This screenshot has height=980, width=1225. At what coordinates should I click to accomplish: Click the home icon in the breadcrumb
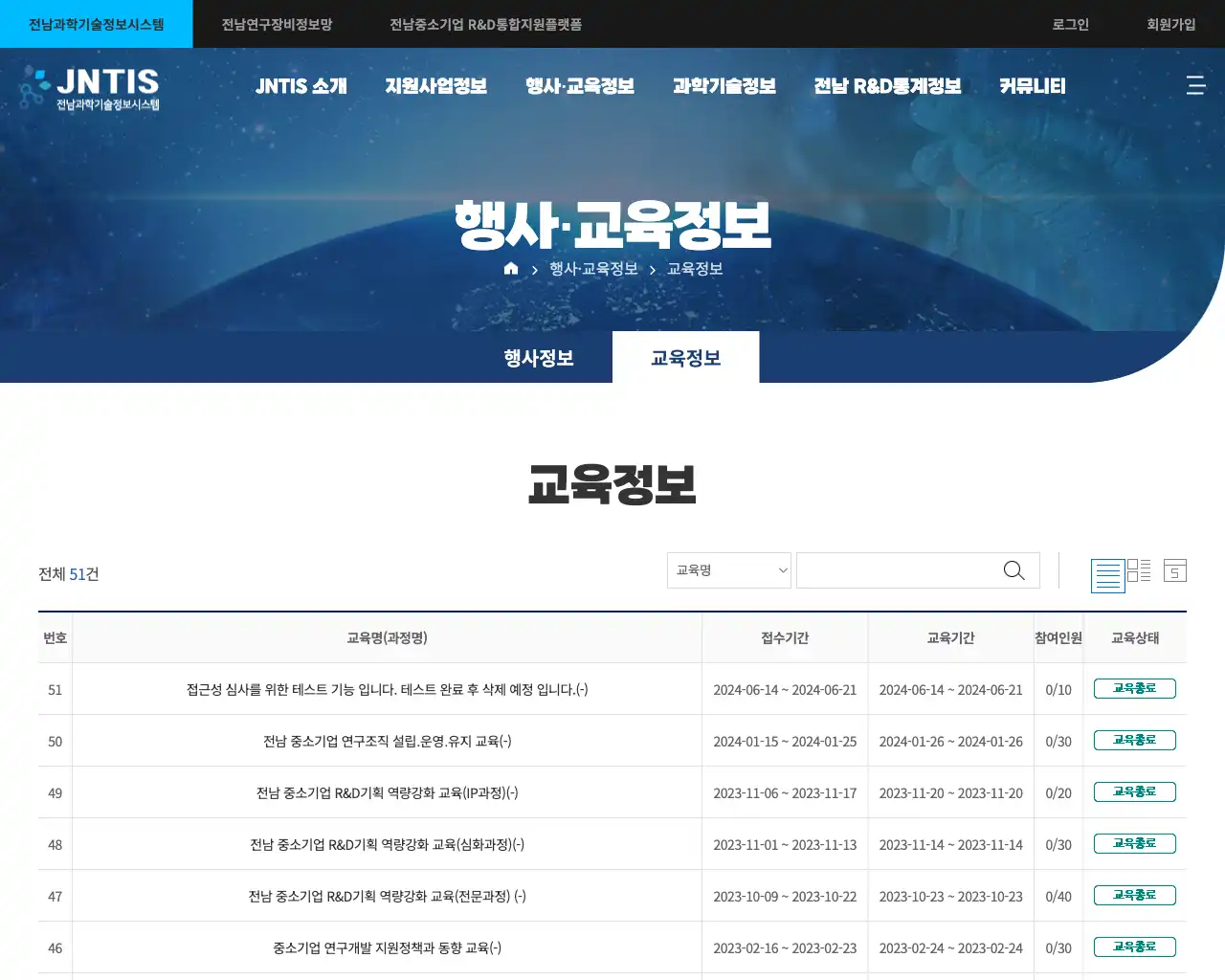click(510, 269)
